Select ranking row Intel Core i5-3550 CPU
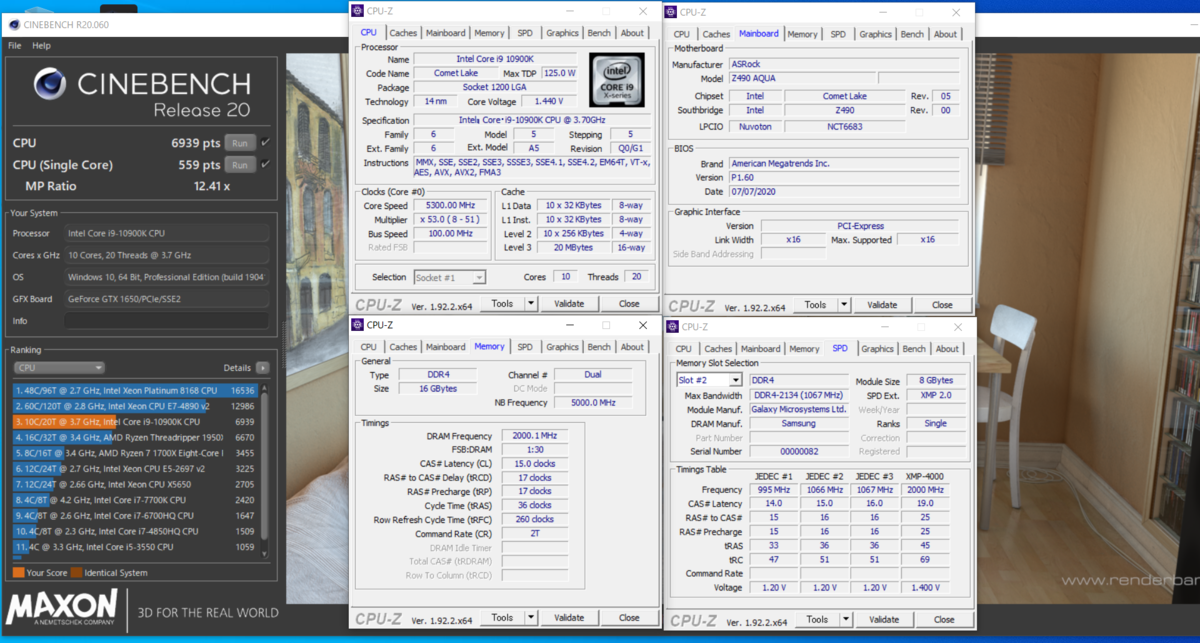This screenshot has width=1200, height=643. click(136, 547)
